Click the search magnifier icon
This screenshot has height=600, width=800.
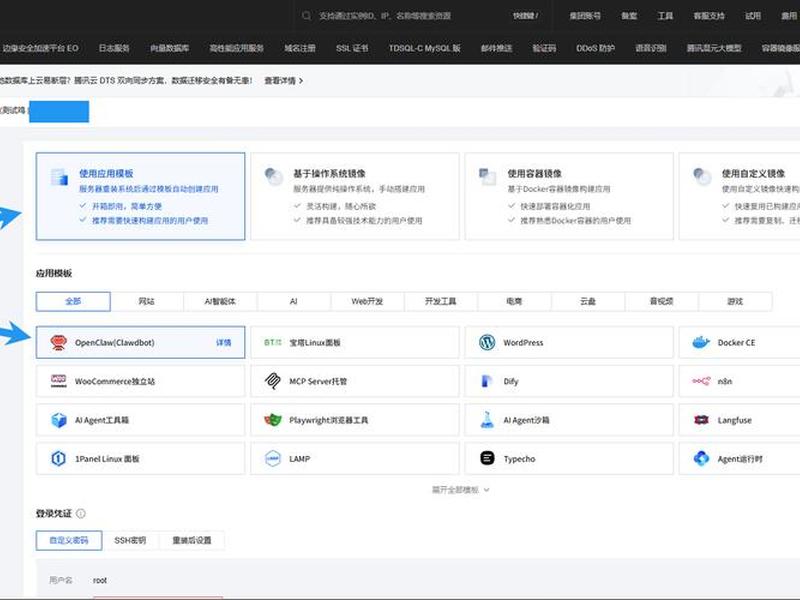coord(306,16)
